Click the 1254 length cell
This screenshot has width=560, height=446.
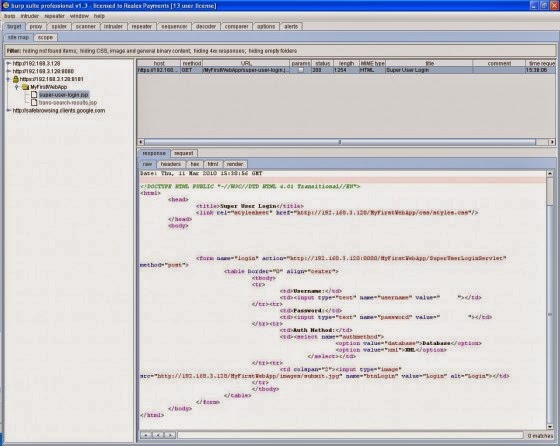(x=346, y=70)
